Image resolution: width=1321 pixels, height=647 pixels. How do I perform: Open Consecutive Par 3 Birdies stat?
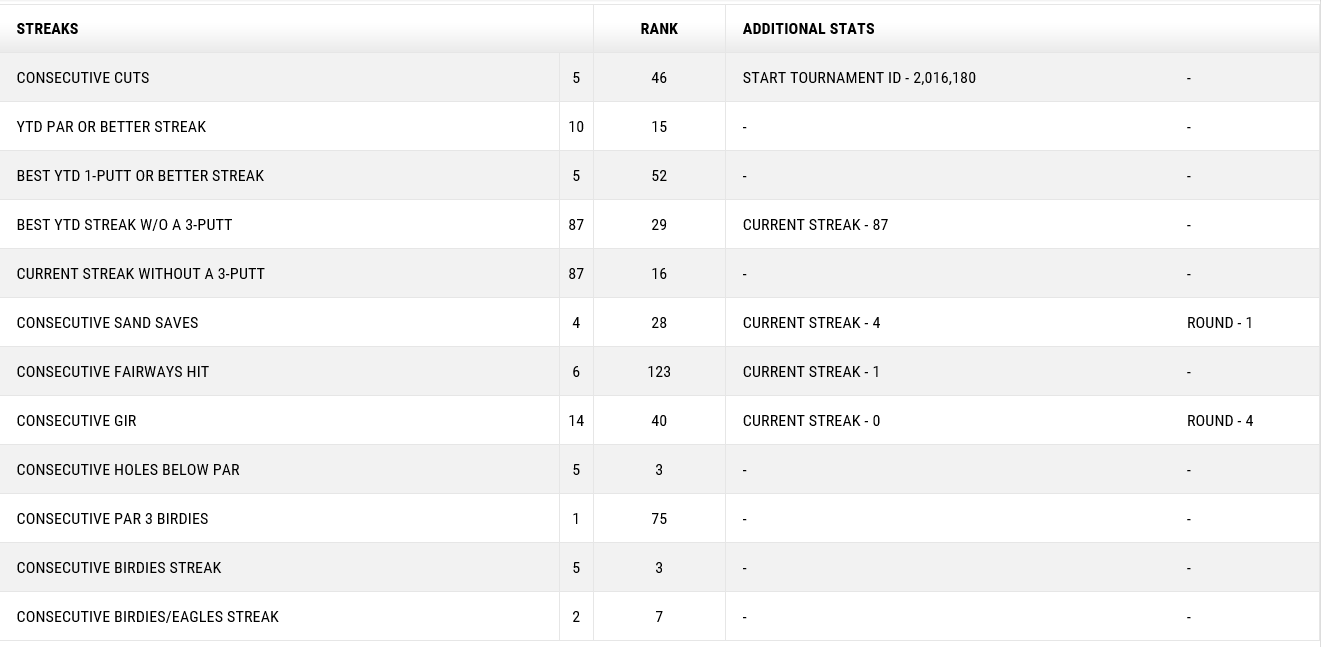(112, 519)
